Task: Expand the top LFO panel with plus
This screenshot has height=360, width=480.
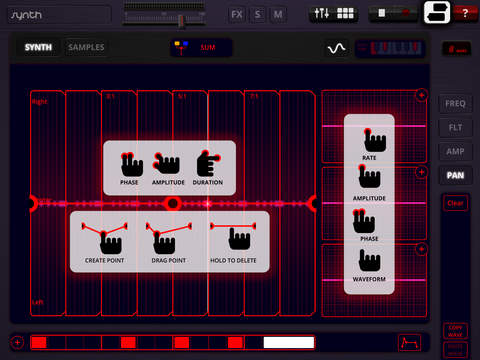Action: pyautogui.click(x=421, y=95)
